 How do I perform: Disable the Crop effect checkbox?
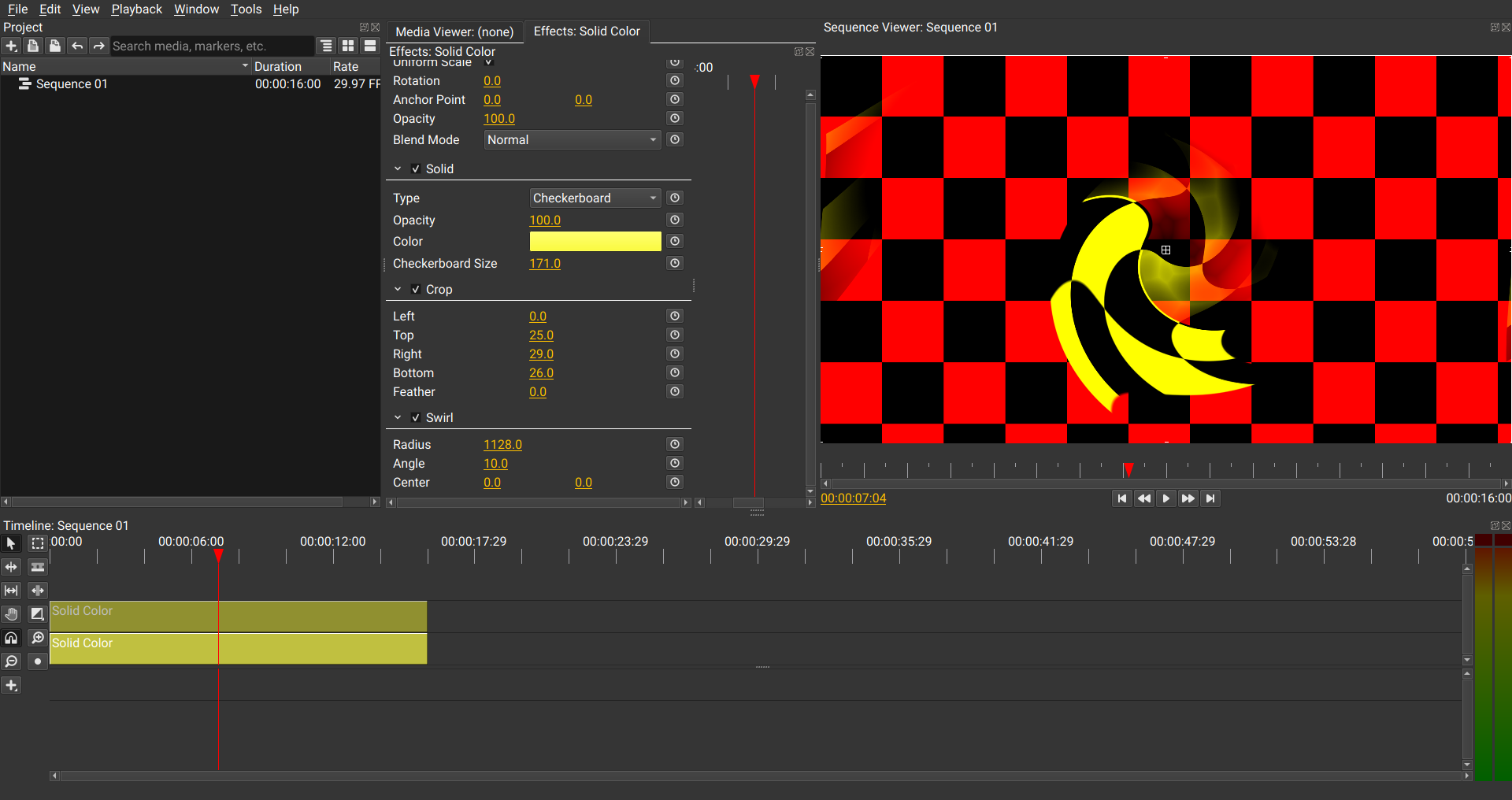pyautogui.click(x=416, y=289)
